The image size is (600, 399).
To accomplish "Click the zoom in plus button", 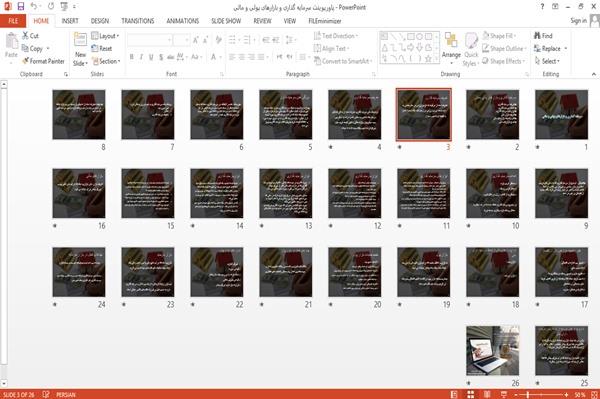I will pos(566,394).
